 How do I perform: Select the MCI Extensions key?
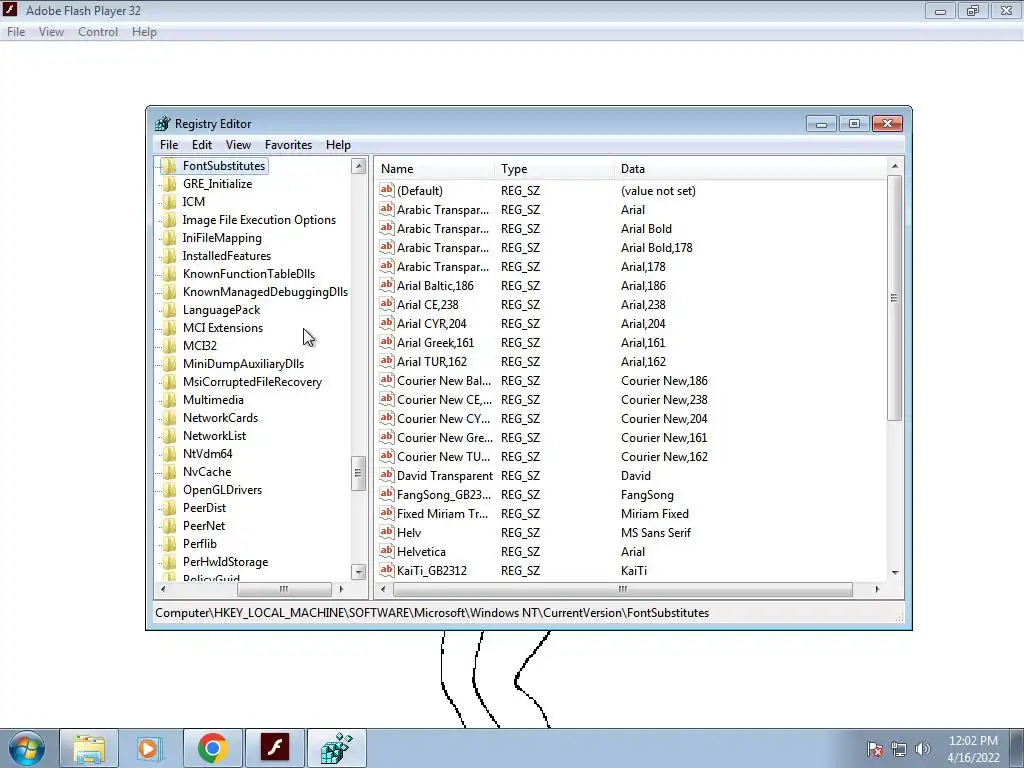[x=223, y=328]
